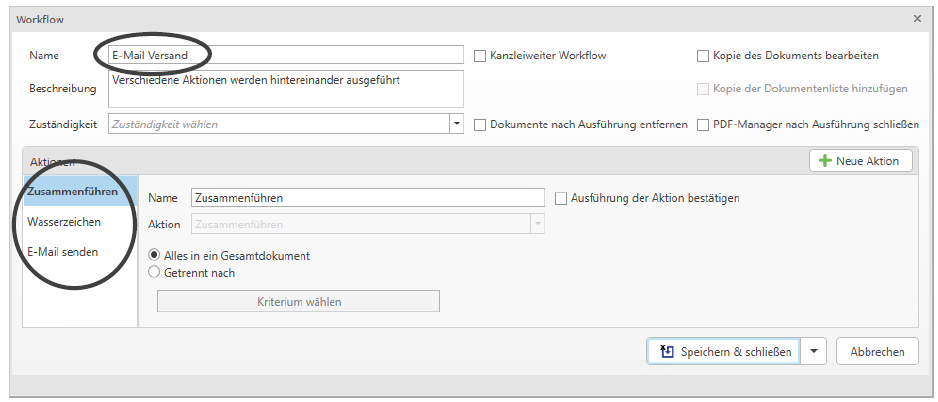This screenshot has width=938, height=402.
Task: Close the Workflow dialog with X
Action: point(917,18)
